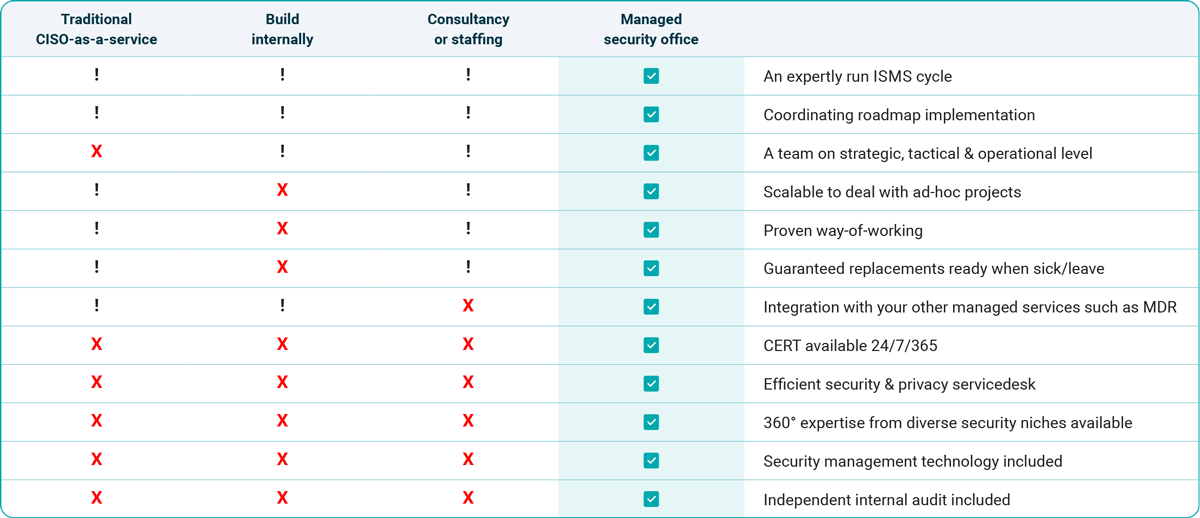
Task: Toggle the Independent internal audit included checkbox
Action: [x=651, y=499]
